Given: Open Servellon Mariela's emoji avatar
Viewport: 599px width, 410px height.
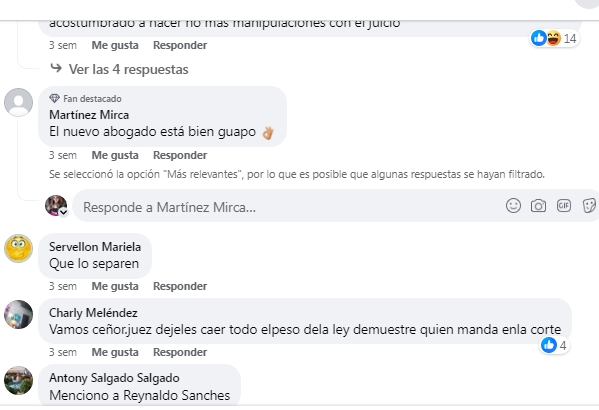Looking at the screenshot, I should coord(18,249).
